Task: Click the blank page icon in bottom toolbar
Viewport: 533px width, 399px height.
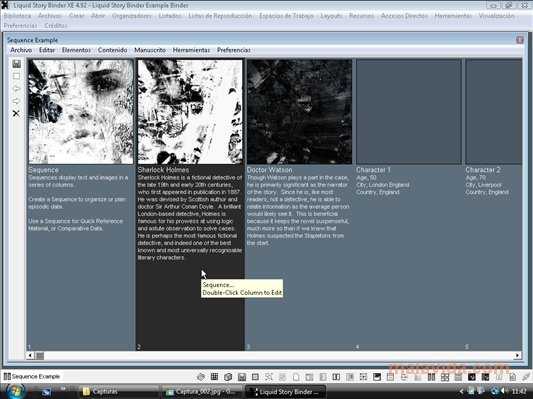Action: [x=296, y=377]
